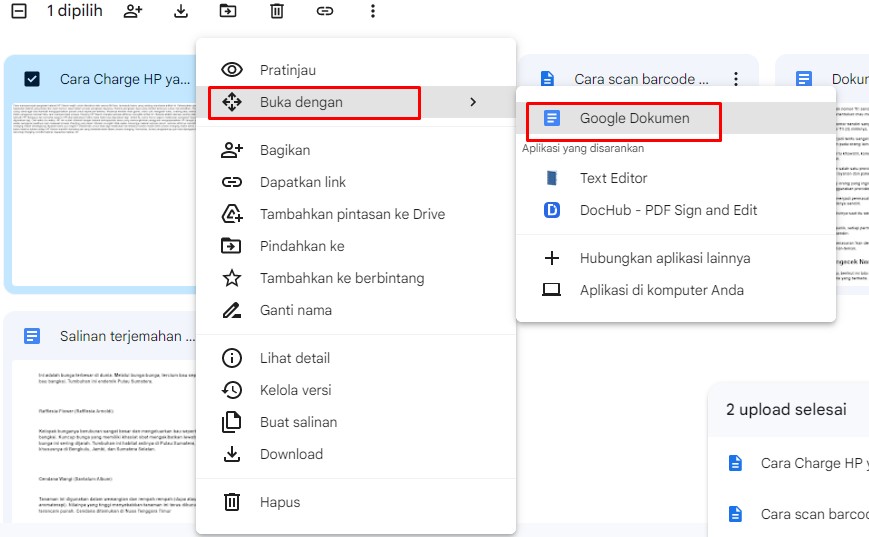Screen dimensions: 869x537
Task: Click the history clock icon beside Kelola versi
Action: click(x=232, y=390)
